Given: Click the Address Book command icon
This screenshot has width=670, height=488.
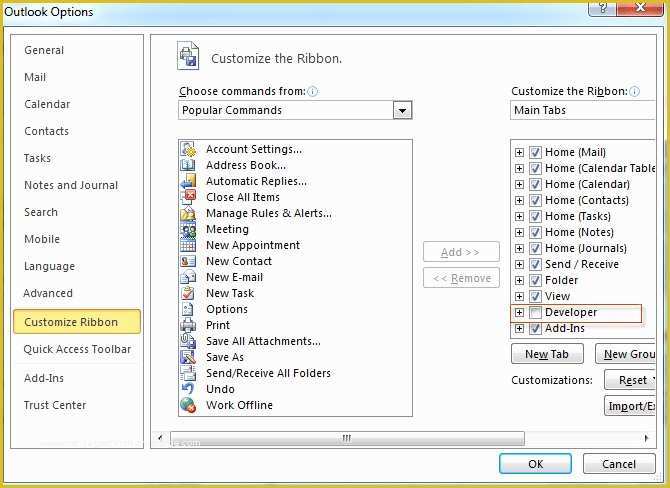Looking at the screenshot, I should click(x=188, y=165).
